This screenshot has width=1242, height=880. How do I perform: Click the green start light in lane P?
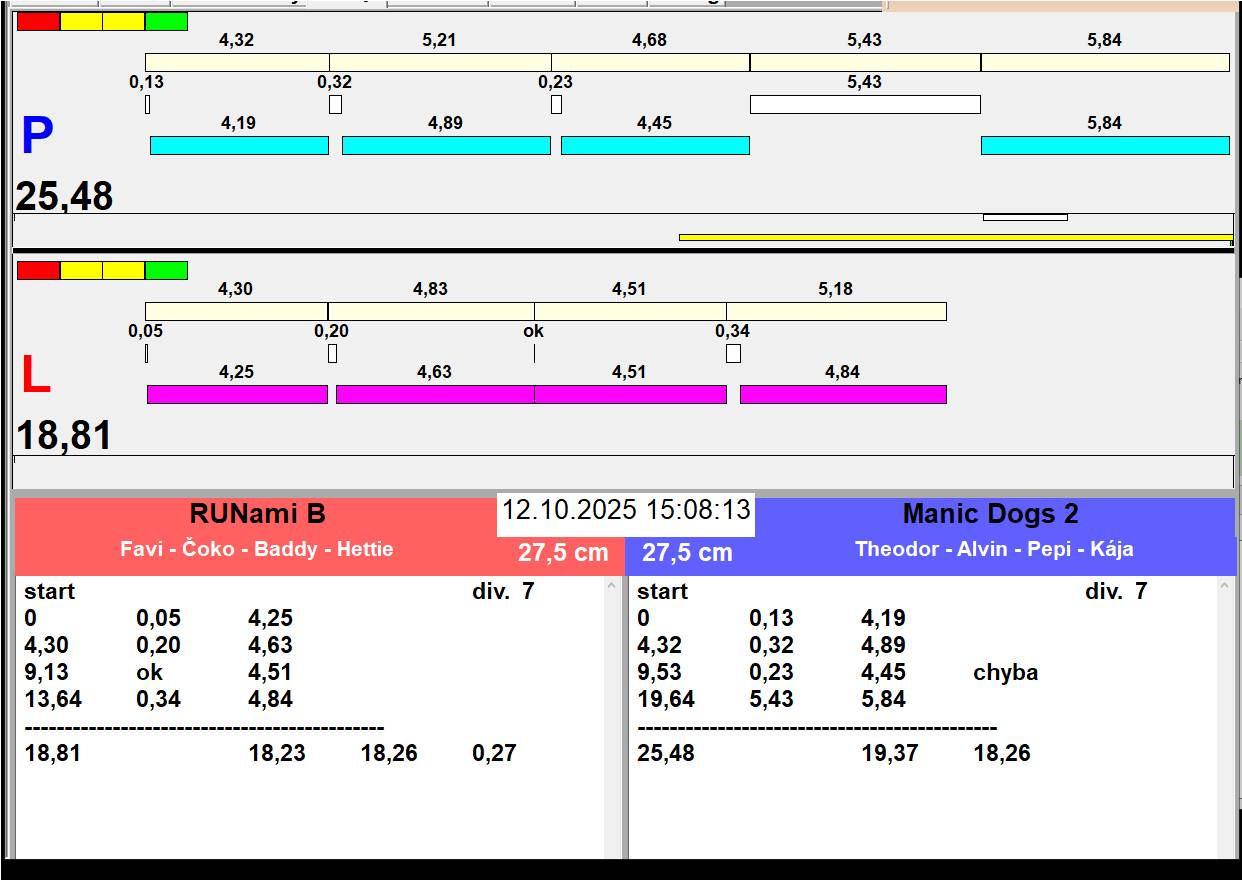pyautogui.click(x=166, y=21)
